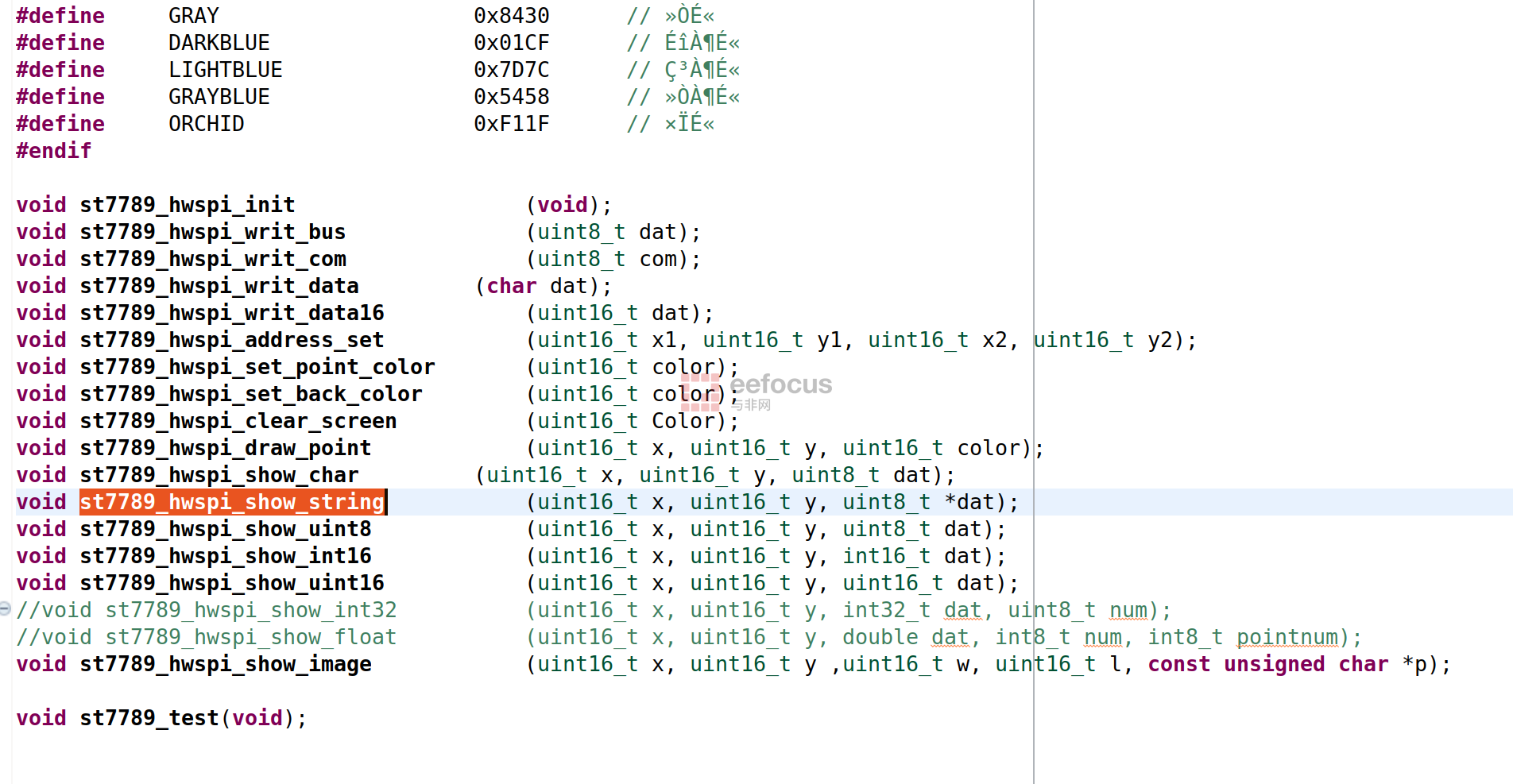The height and width of the screenshot is (784, 1513).
Task: Click on st7789_hwspi_writ_bus function name
Action: point(213,232)
